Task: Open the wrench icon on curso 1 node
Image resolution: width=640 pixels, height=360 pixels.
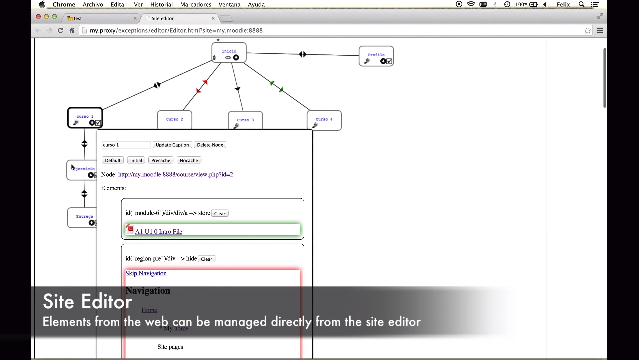Action: click(x=76, y=122)
